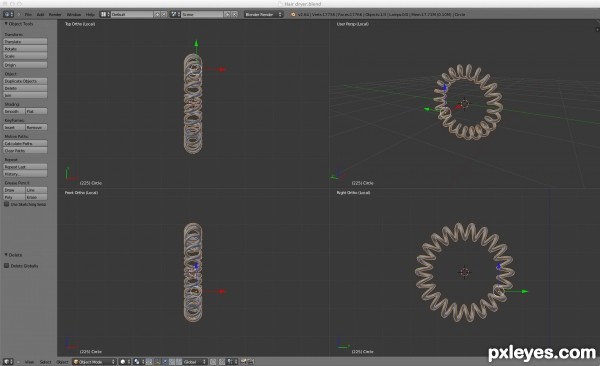Open the Object Mode dropdown

click(94, 361)
